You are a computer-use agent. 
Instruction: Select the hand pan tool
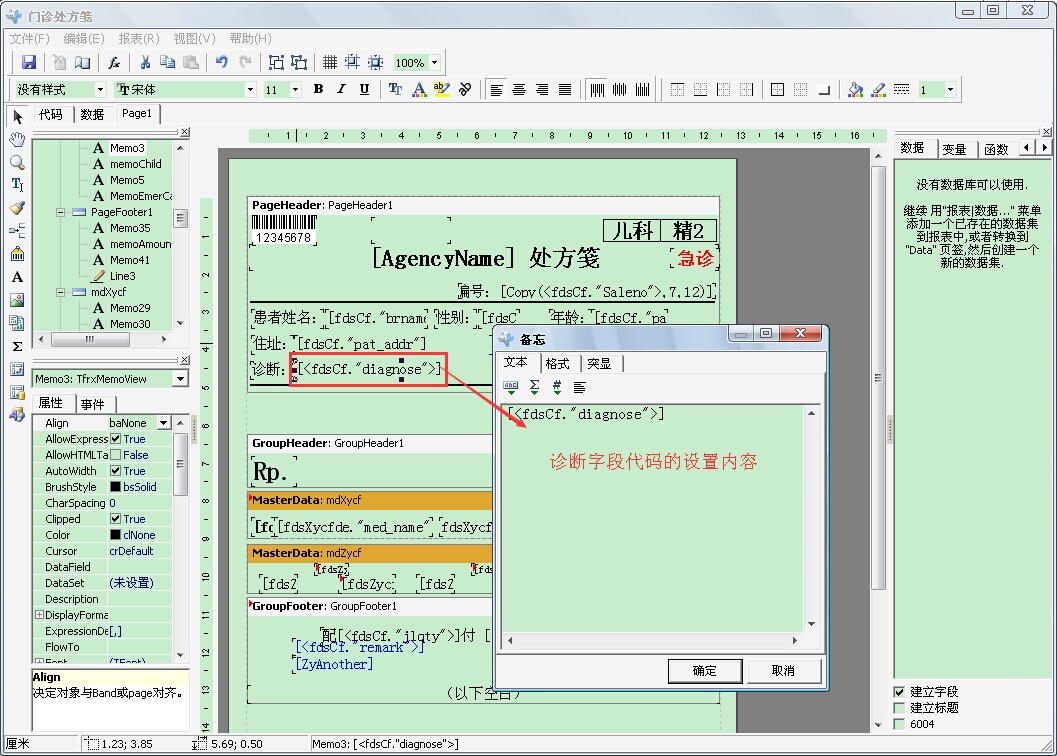click(18, 140)
